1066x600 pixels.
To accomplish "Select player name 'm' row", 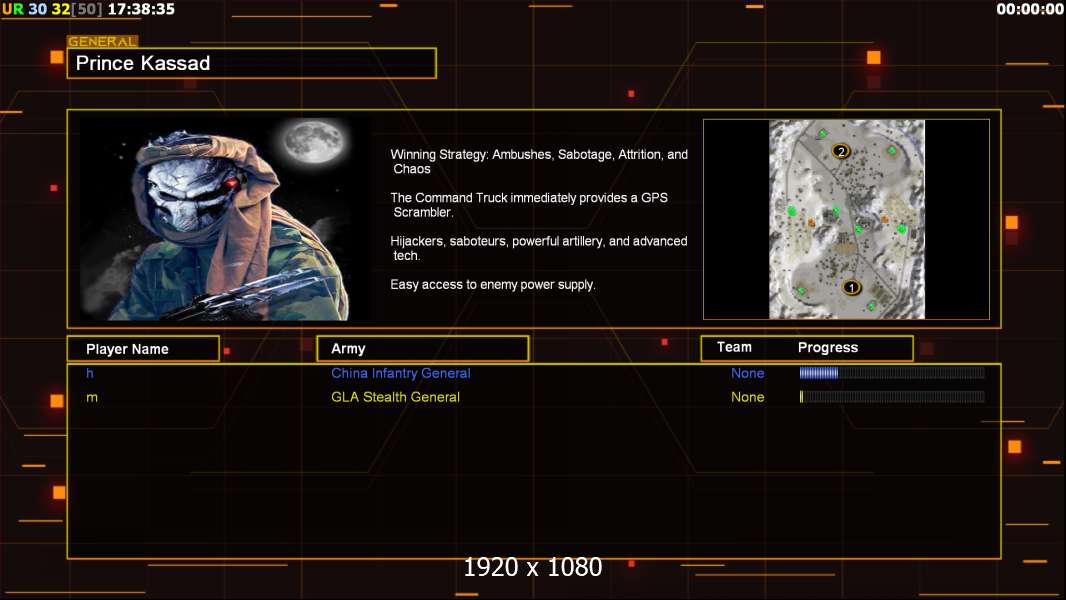I will pos(92,397).
